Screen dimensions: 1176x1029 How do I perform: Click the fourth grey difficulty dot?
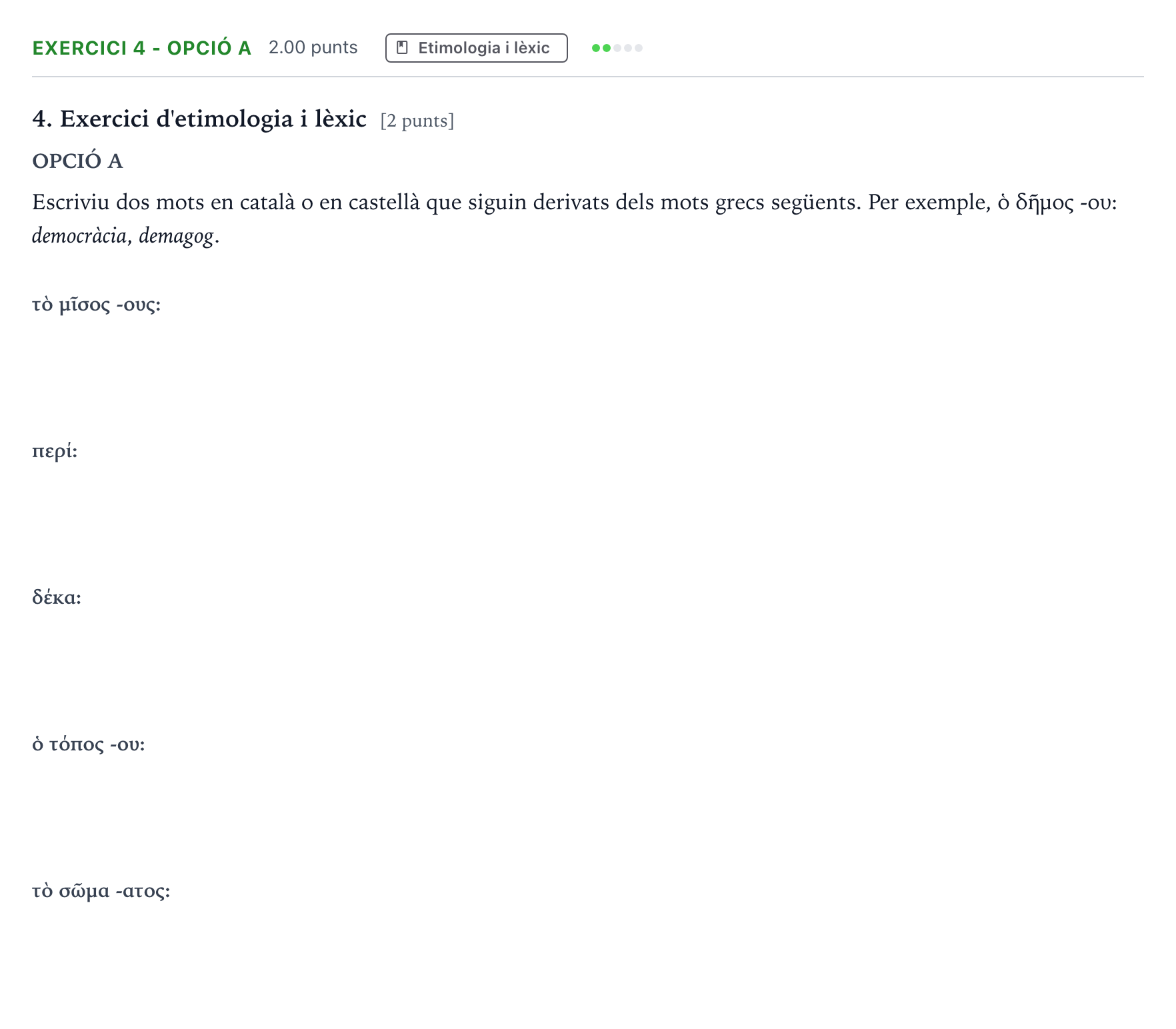coord(628,48)
